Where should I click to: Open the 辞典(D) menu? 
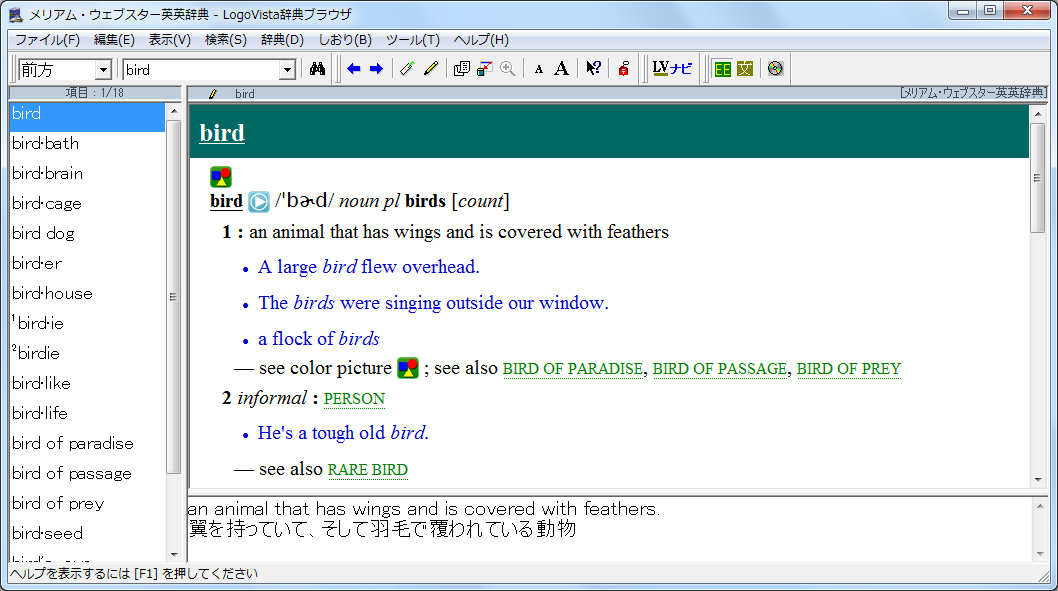282,40
